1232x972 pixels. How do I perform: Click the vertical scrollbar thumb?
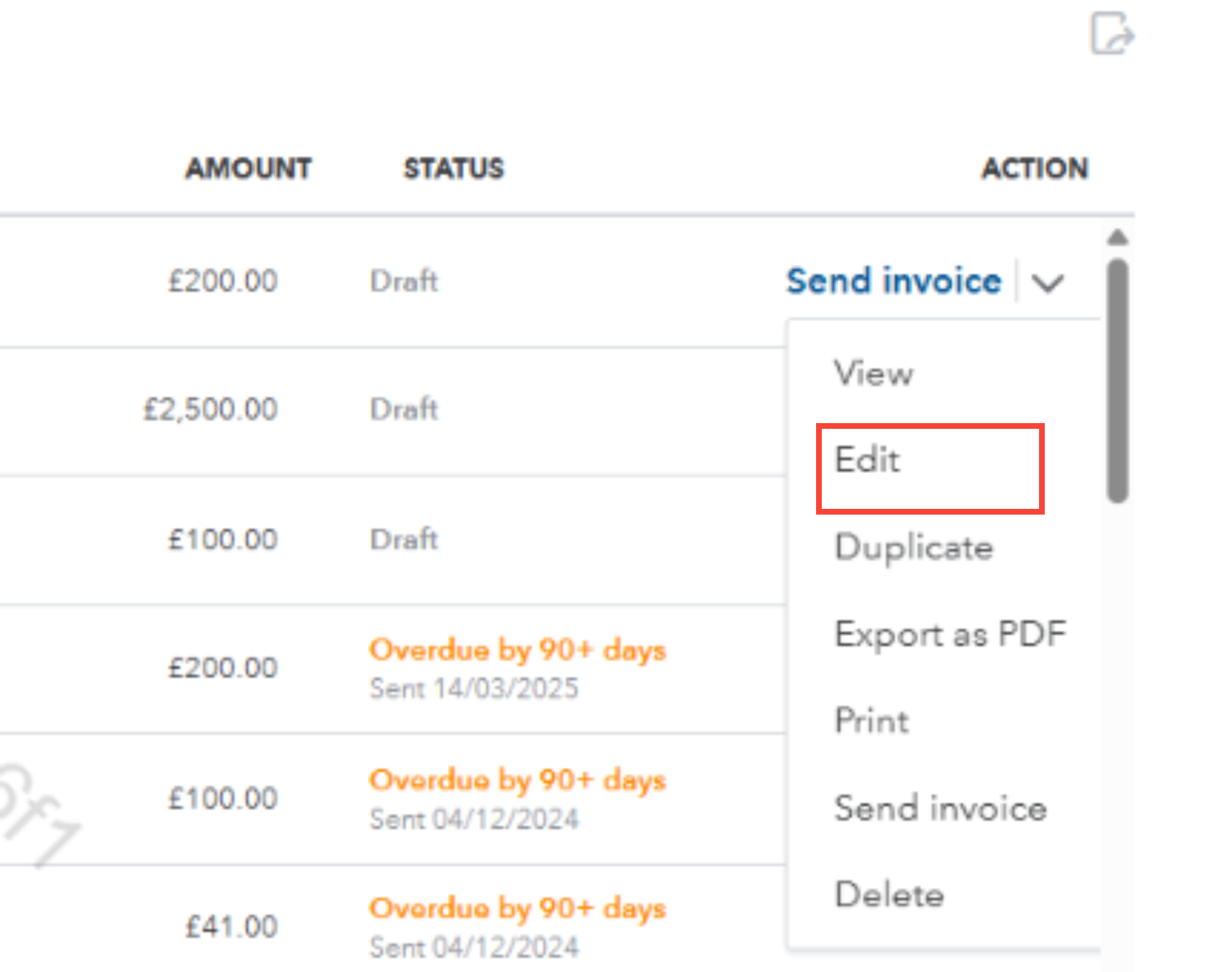click(1118, 381)
